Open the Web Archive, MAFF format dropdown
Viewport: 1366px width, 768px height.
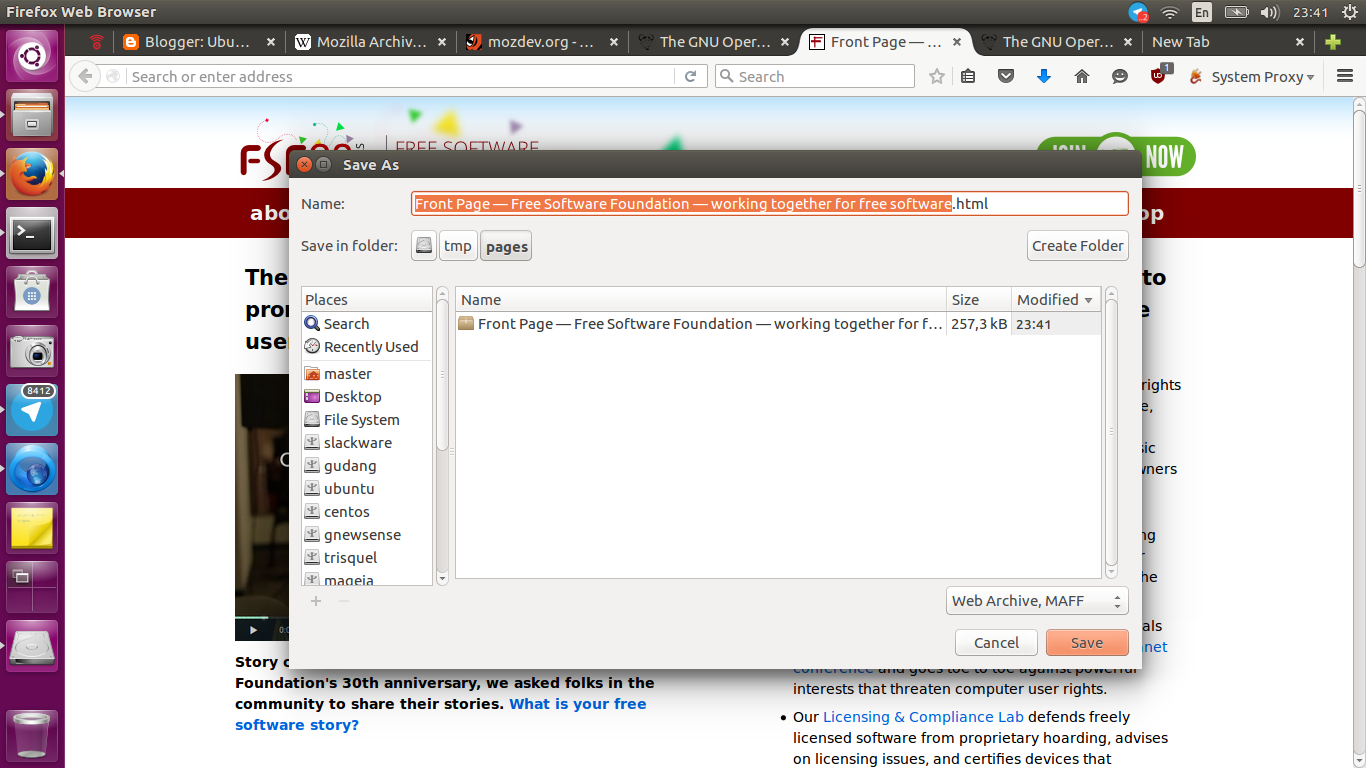click(1037, 600)
